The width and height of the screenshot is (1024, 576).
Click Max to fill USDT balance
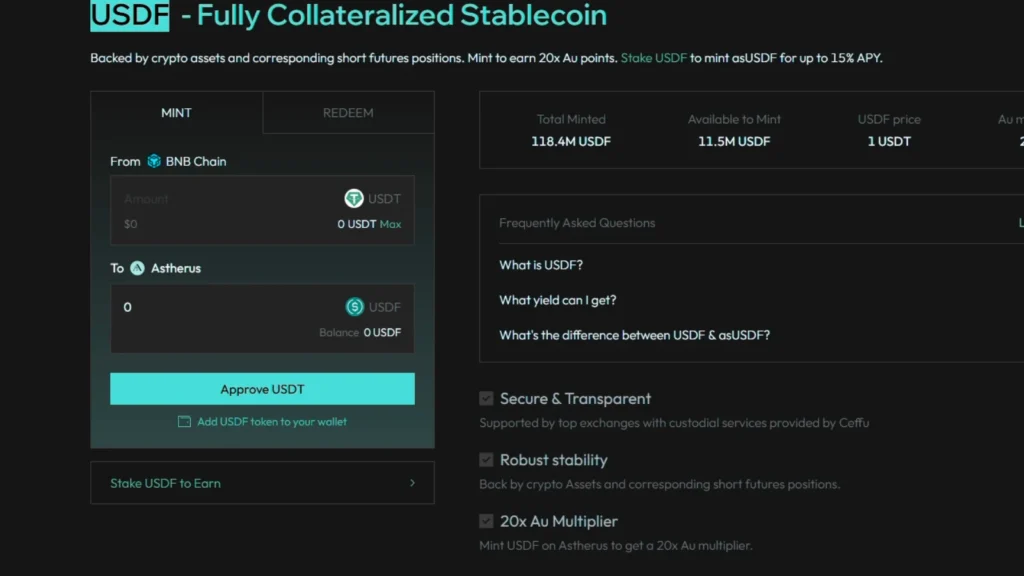coord(391,224)
